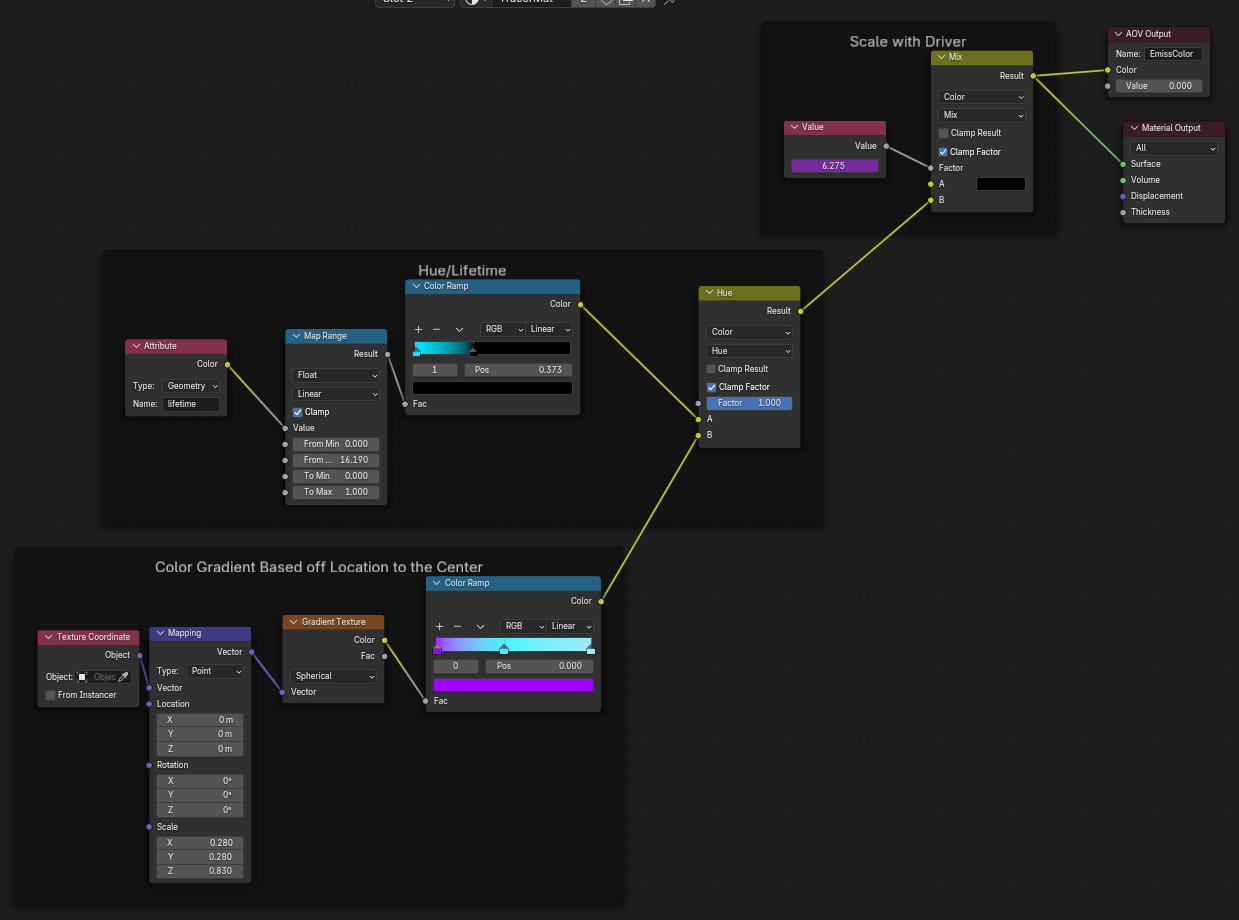The width and height of the screenshot is (1239, 920).
Task: Click the purple 6.275 Value field
Action: 834,166
